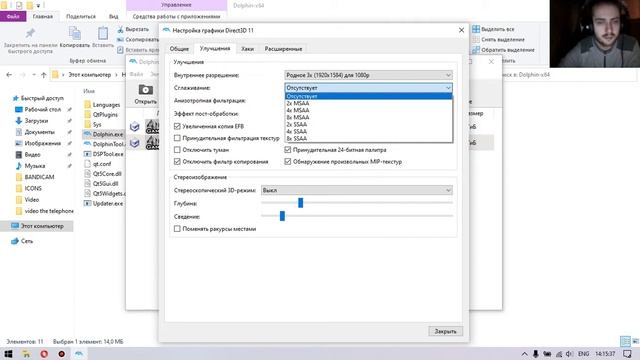
Task: Open Загрузки in the navigation pane
Action: 31,121
